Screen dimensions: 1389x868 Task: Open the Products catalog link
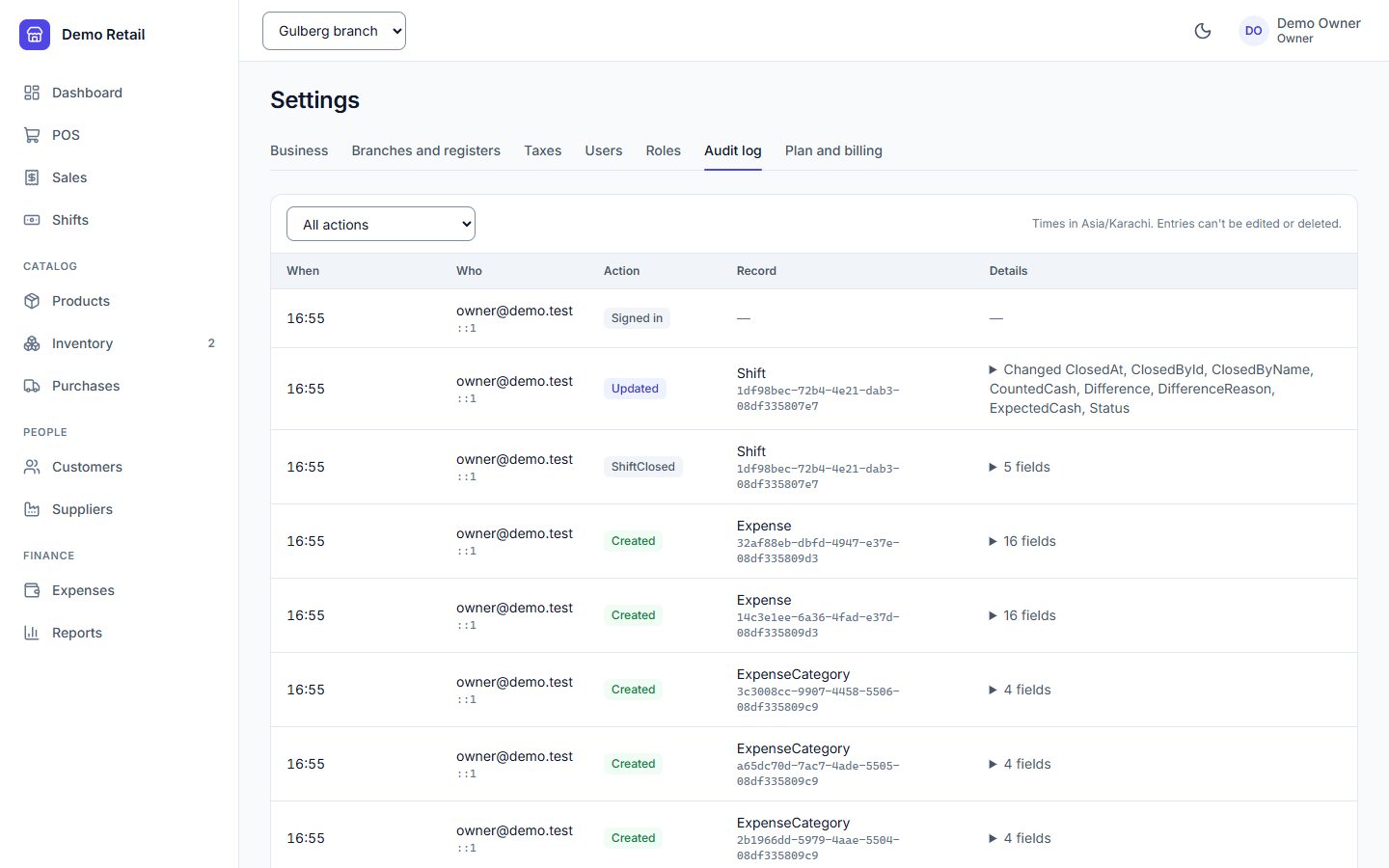tap(120, 301)
